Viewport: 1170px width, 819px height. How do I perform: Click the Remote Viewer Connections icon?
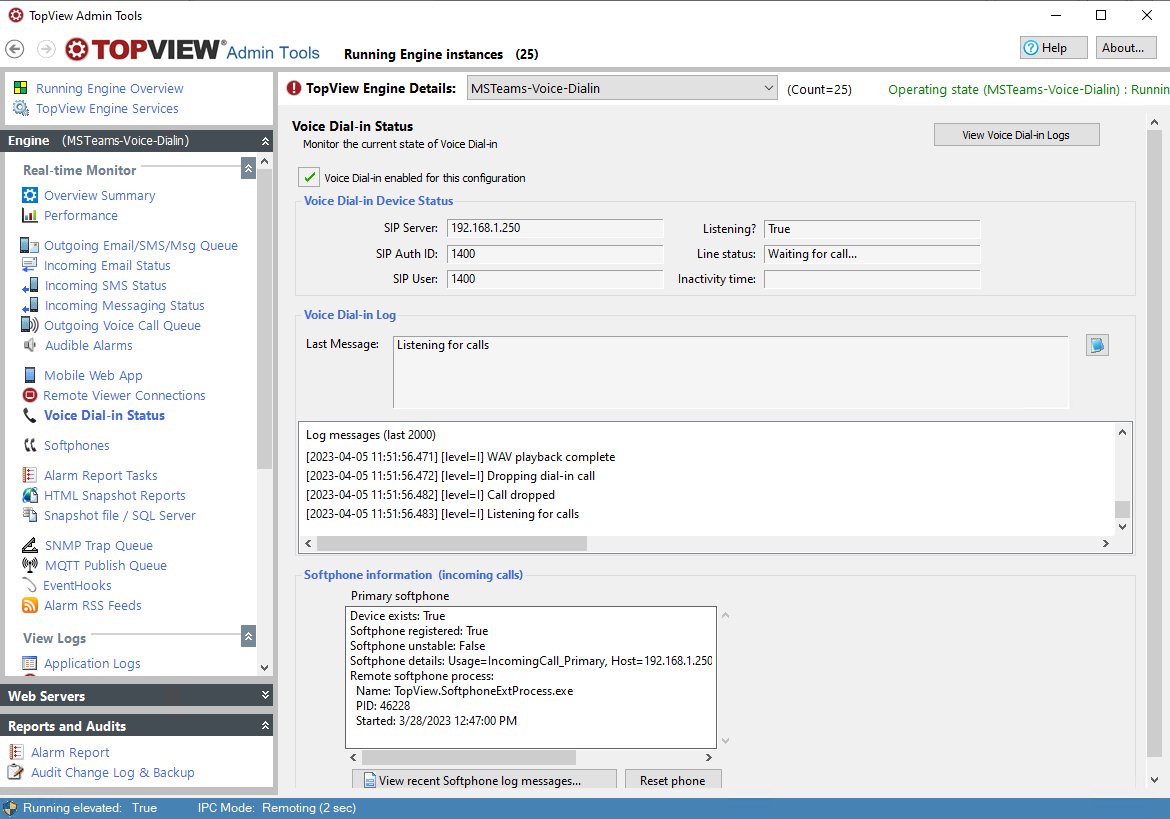[x=30, y=395]
